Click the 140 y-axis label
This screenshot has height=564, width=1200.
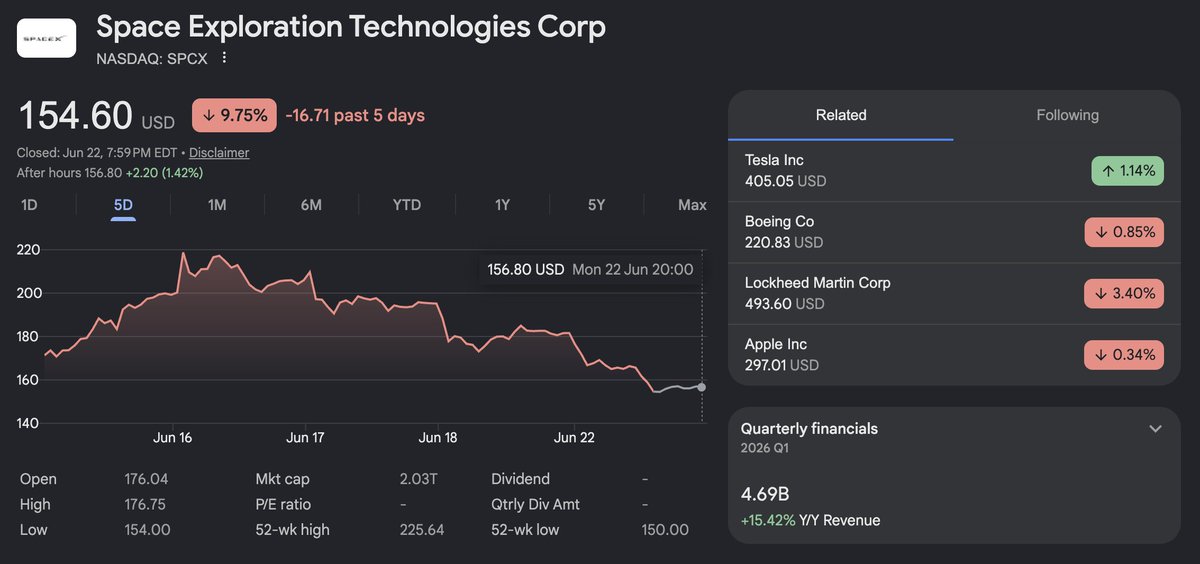[x=28, y=423]
